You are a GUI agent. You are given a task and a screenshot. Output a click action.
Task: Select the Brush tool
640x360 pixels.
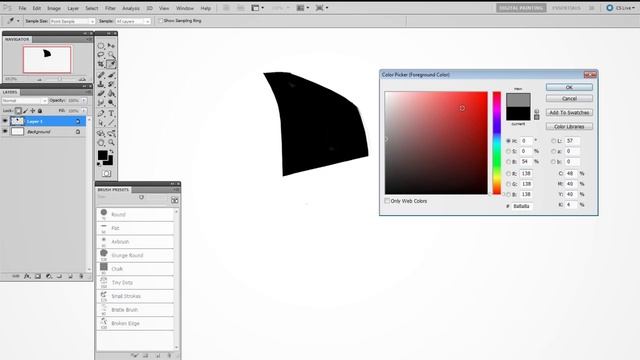click(x=111, y=75)
